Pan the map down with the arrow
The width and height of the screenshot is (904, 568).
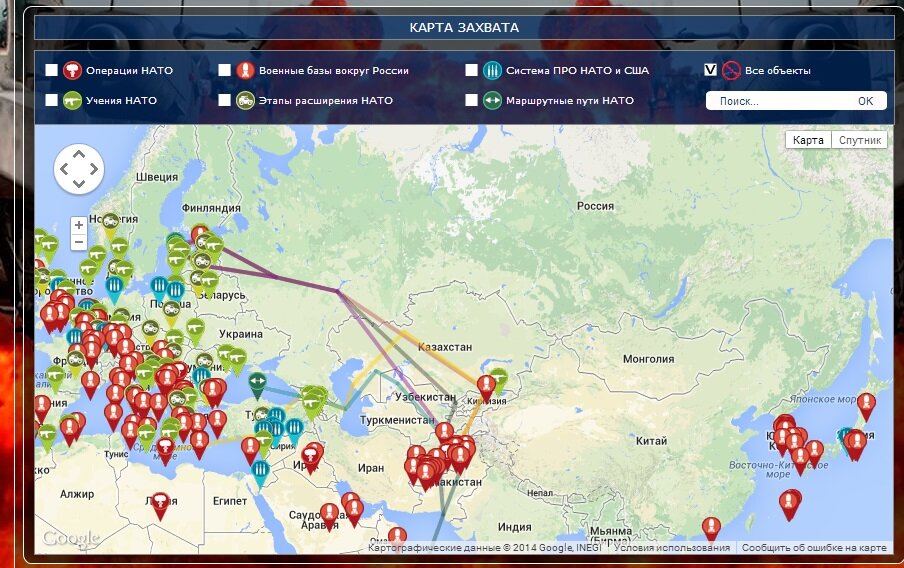pos(79,184)
